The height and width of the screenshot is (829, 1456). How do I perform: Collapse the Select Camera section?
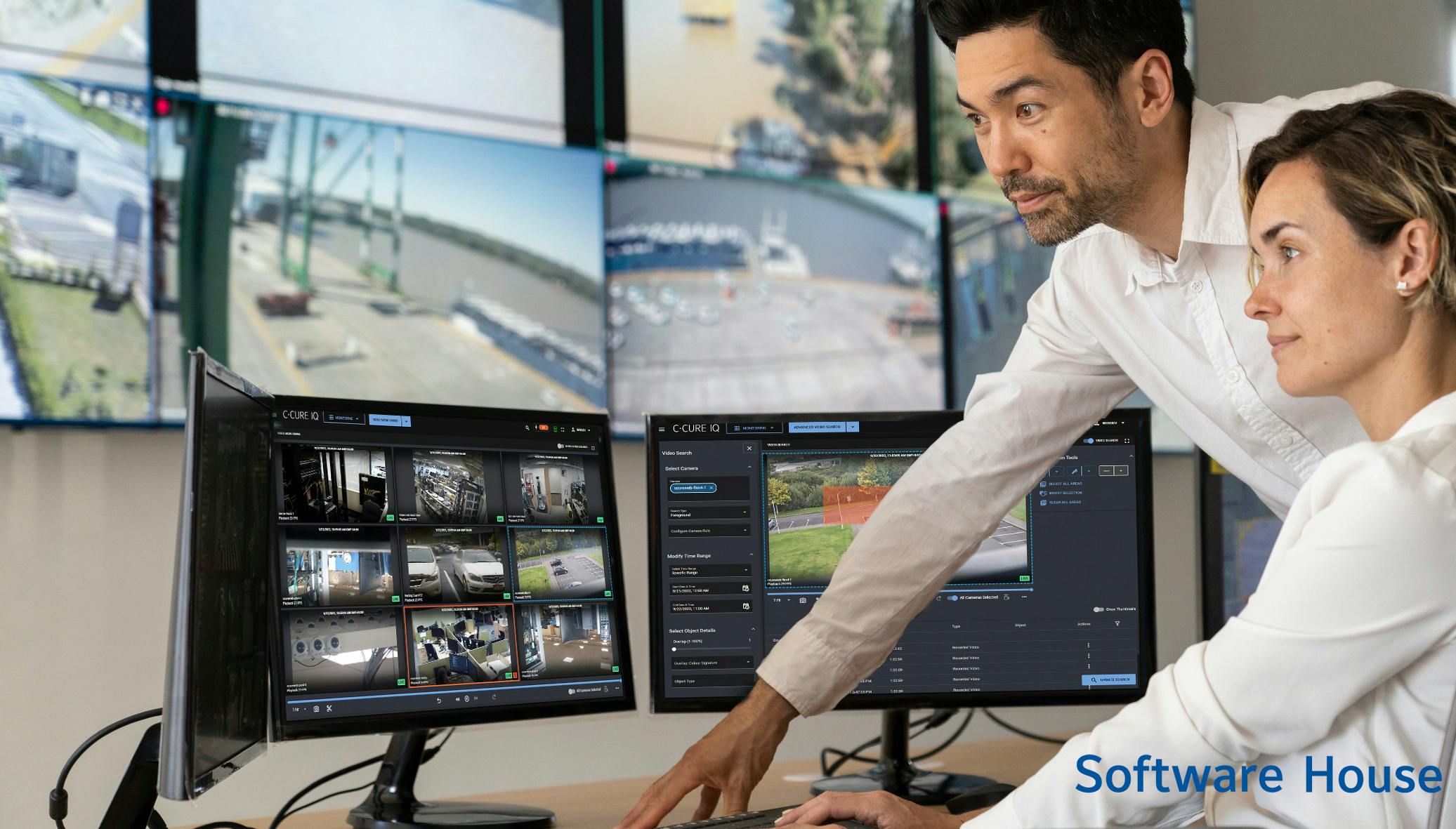point(749,467)
